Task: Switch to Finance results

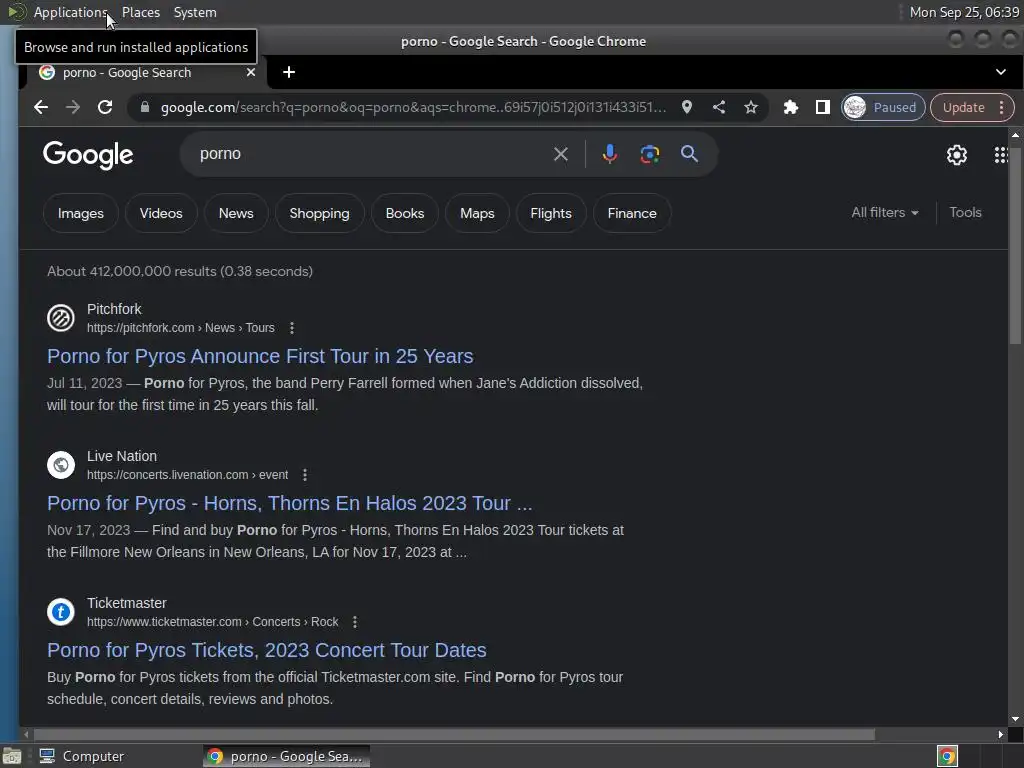Action: click(x=632, y=213)
